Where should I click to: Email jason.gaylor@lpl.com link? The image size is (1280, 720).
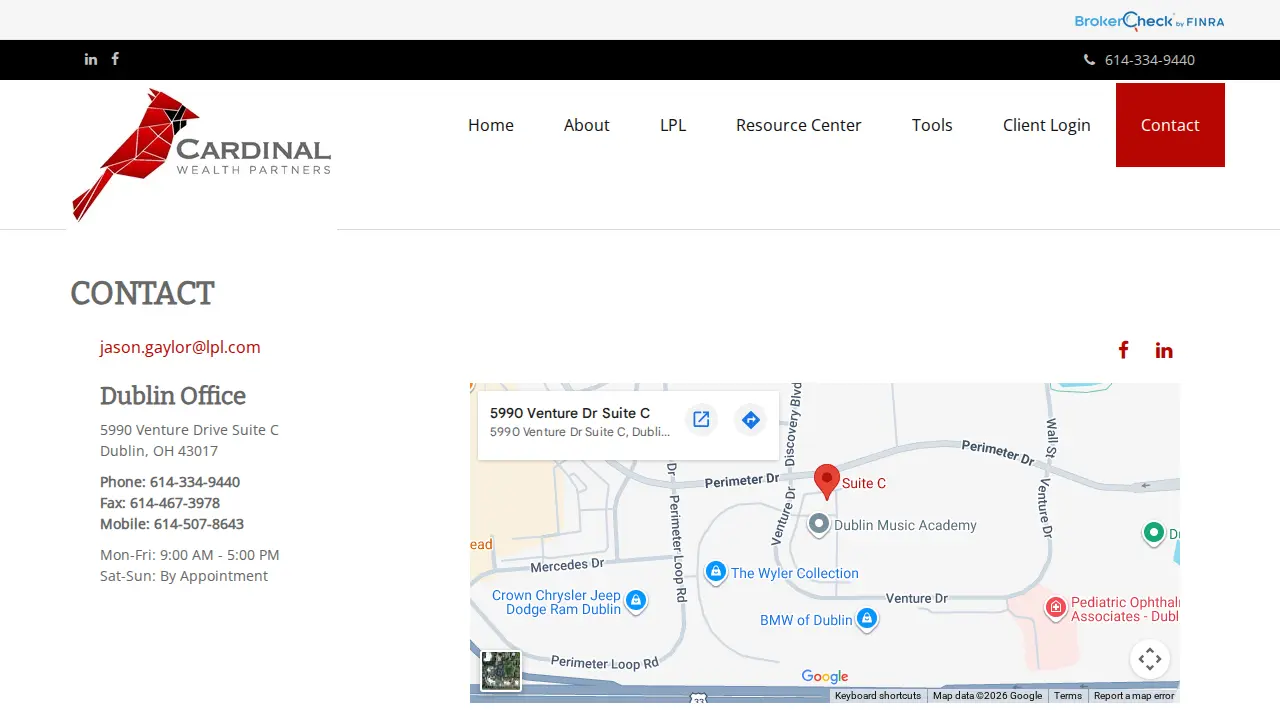click(x=180, y=347)
